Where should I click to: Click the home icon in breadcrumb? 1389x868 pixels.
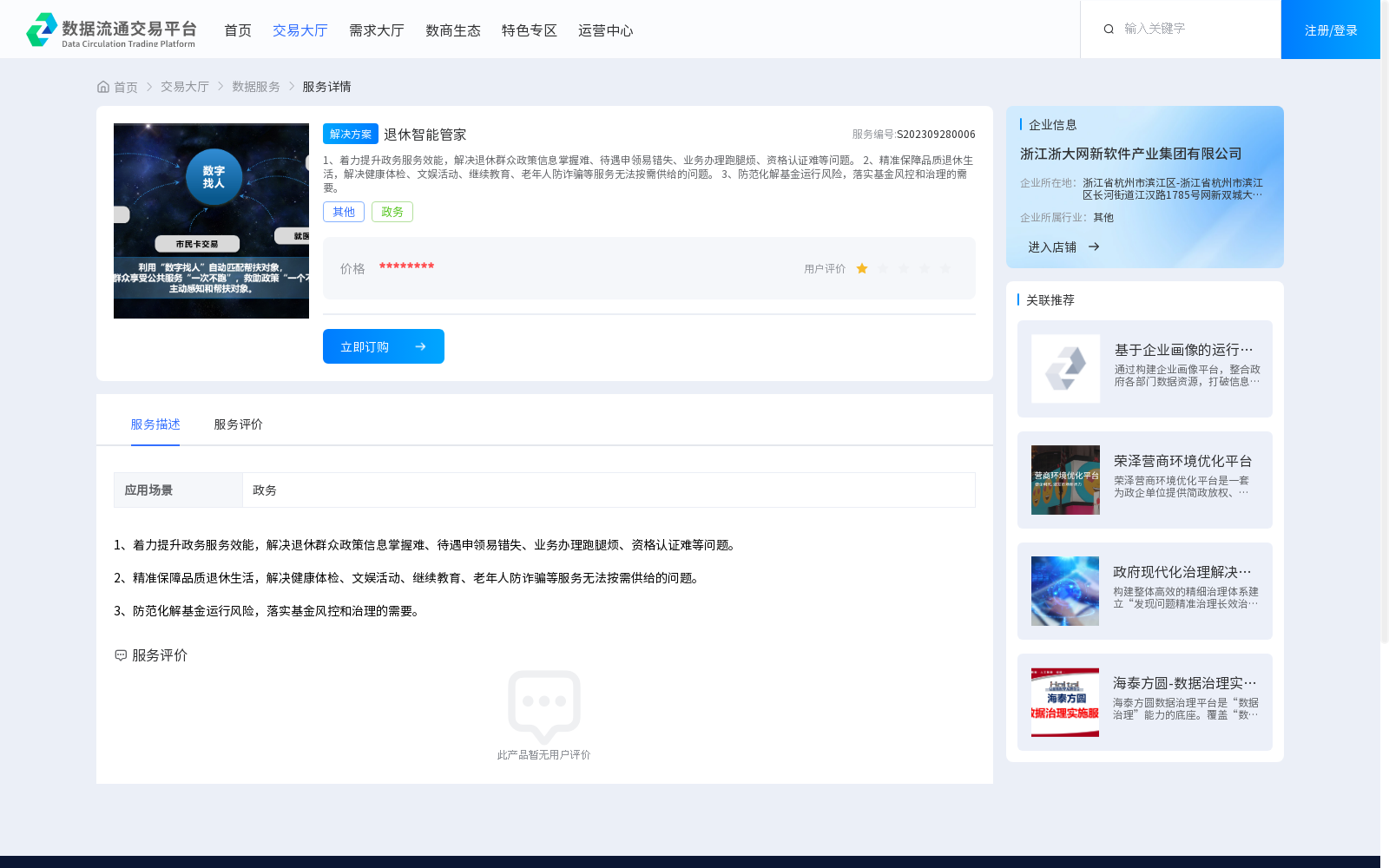coord(103,87)
